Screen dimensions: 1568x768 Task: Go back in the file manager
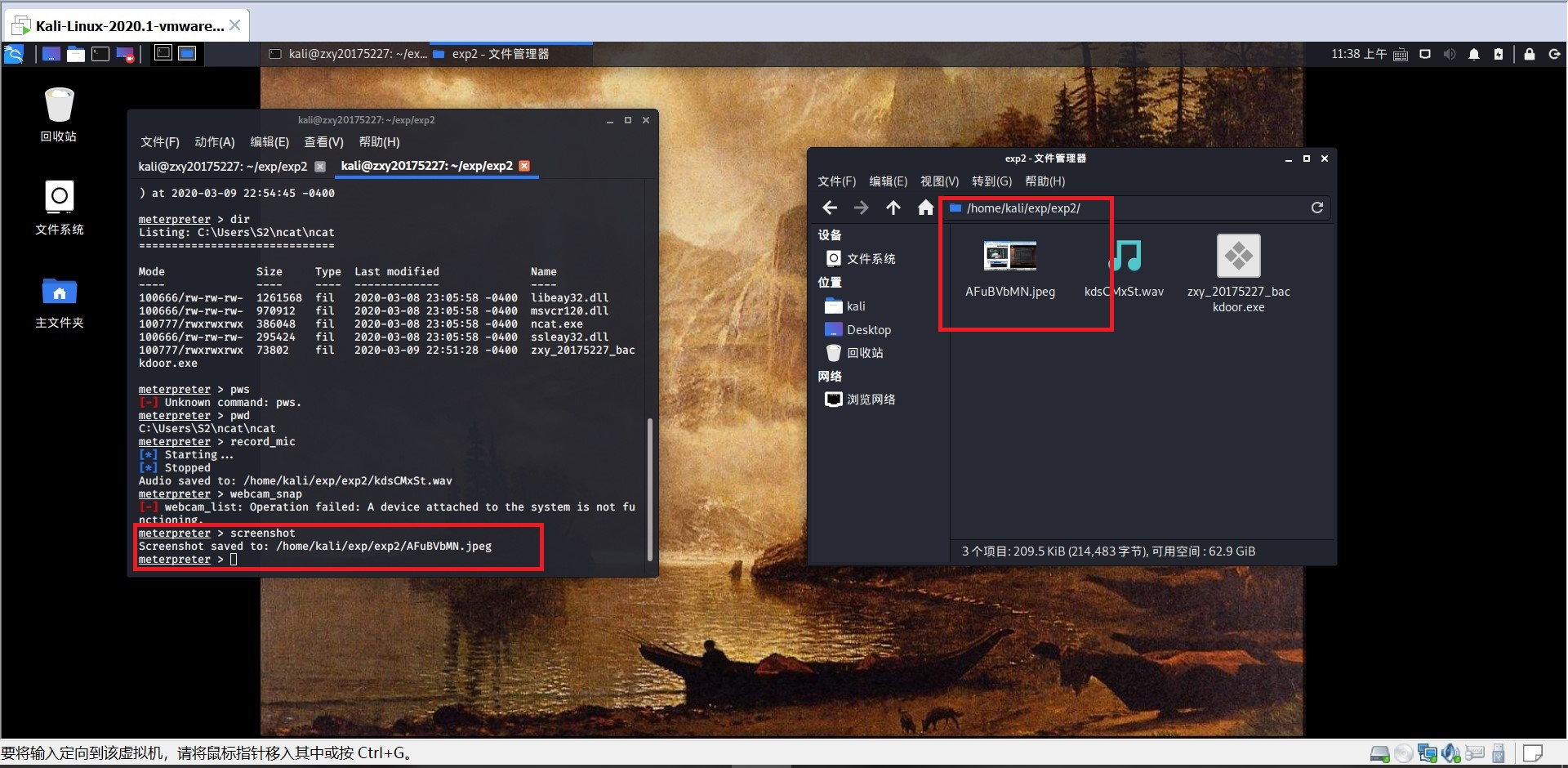(830, 208)
